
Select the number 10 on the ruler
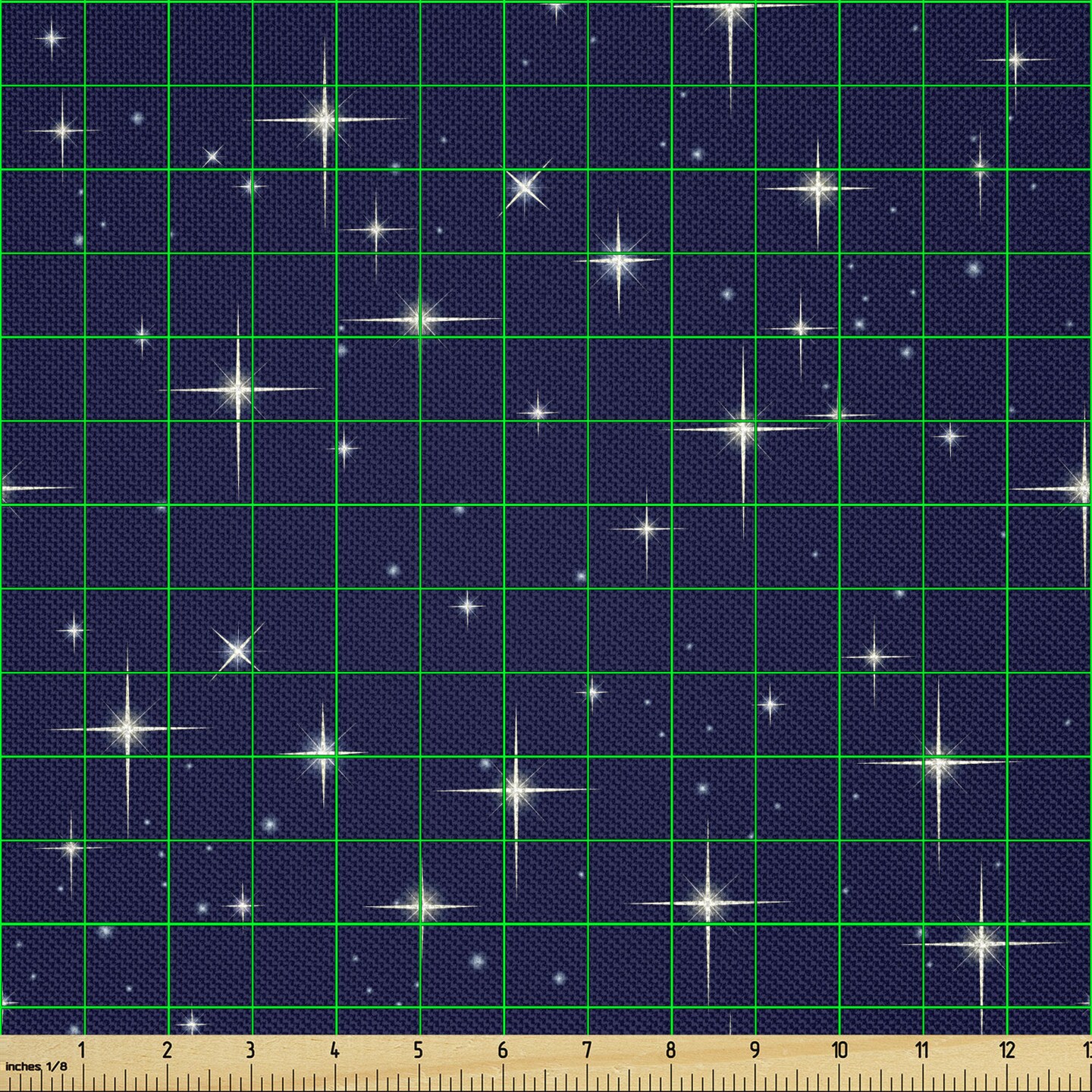tap(839, 1050)
